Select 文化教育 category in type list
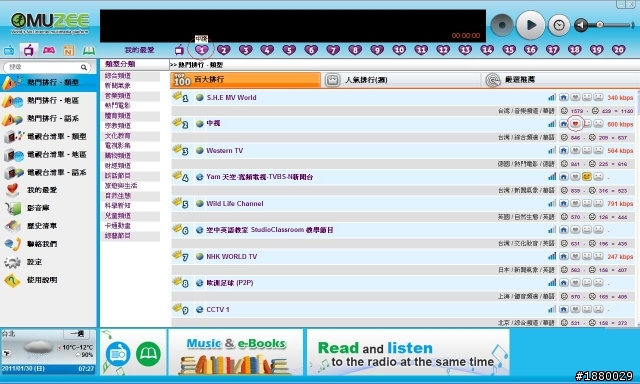This screenshot has width=640, height=384. [x=118, y=136]
